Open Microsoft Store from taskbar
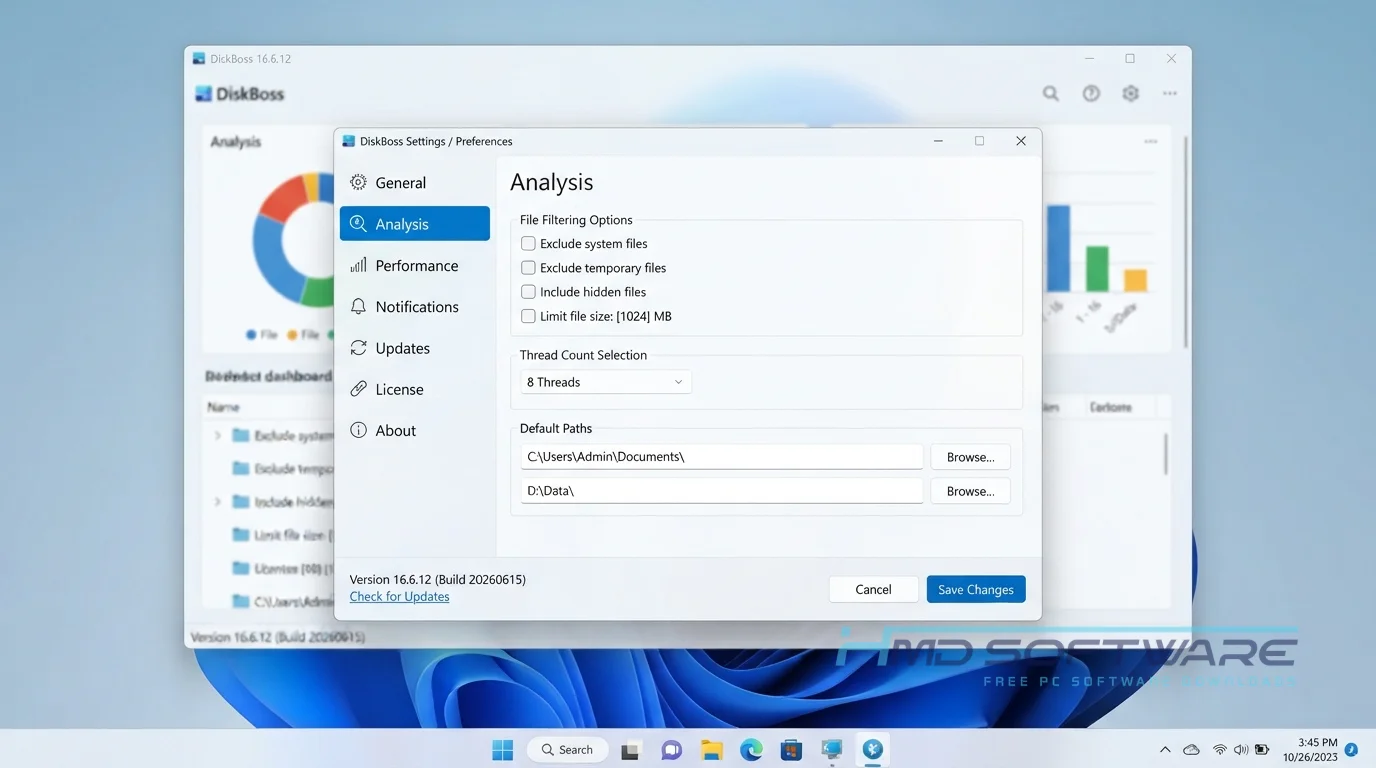Viewport: 1376px width, 768px height. pos(791,750)
